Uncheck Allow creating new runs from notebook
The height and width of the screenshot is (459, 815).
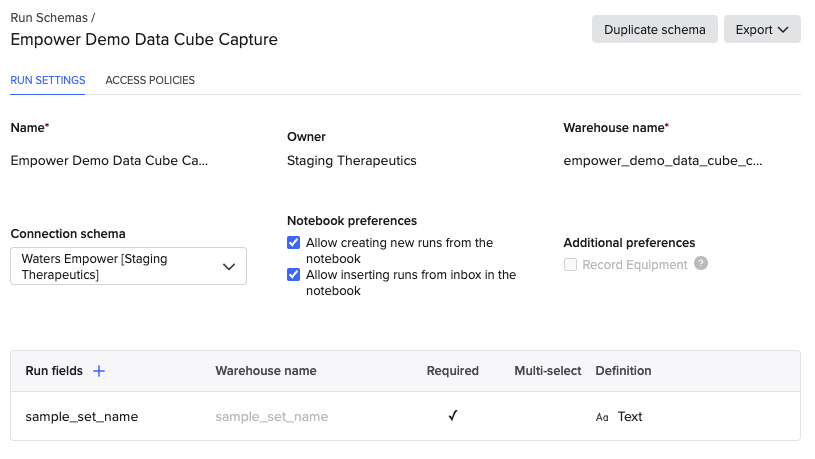294,243
